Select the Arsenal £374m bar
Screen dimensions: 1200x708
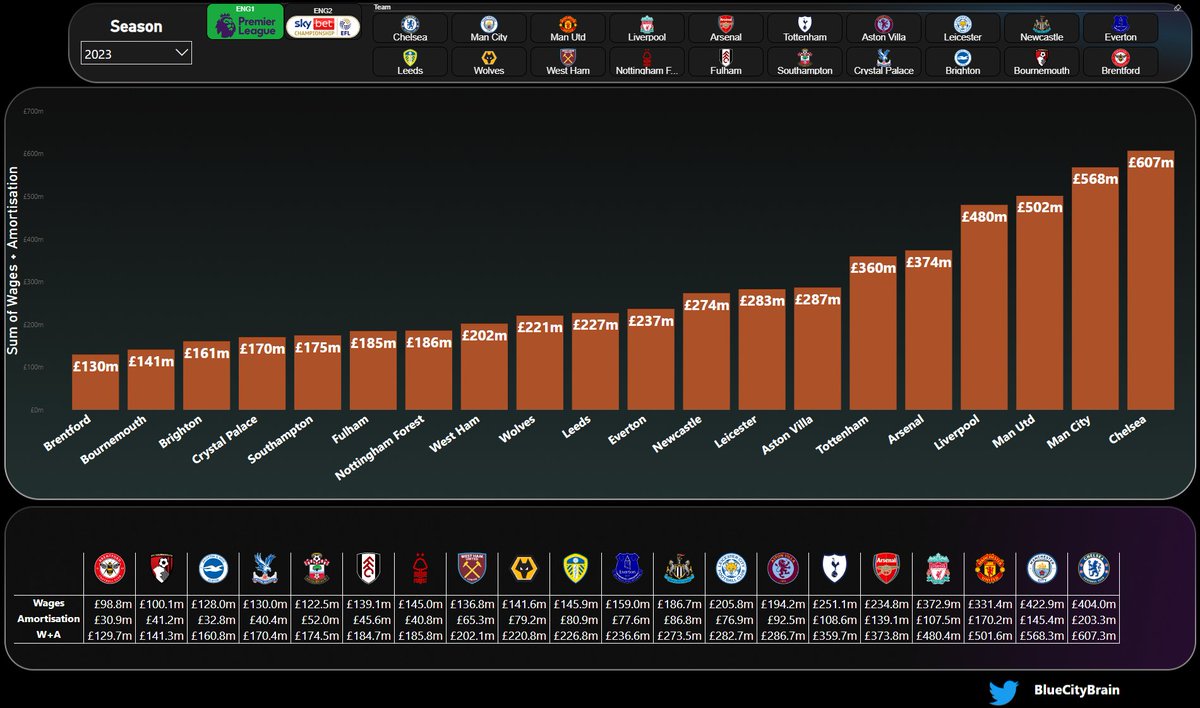(929, 330)
